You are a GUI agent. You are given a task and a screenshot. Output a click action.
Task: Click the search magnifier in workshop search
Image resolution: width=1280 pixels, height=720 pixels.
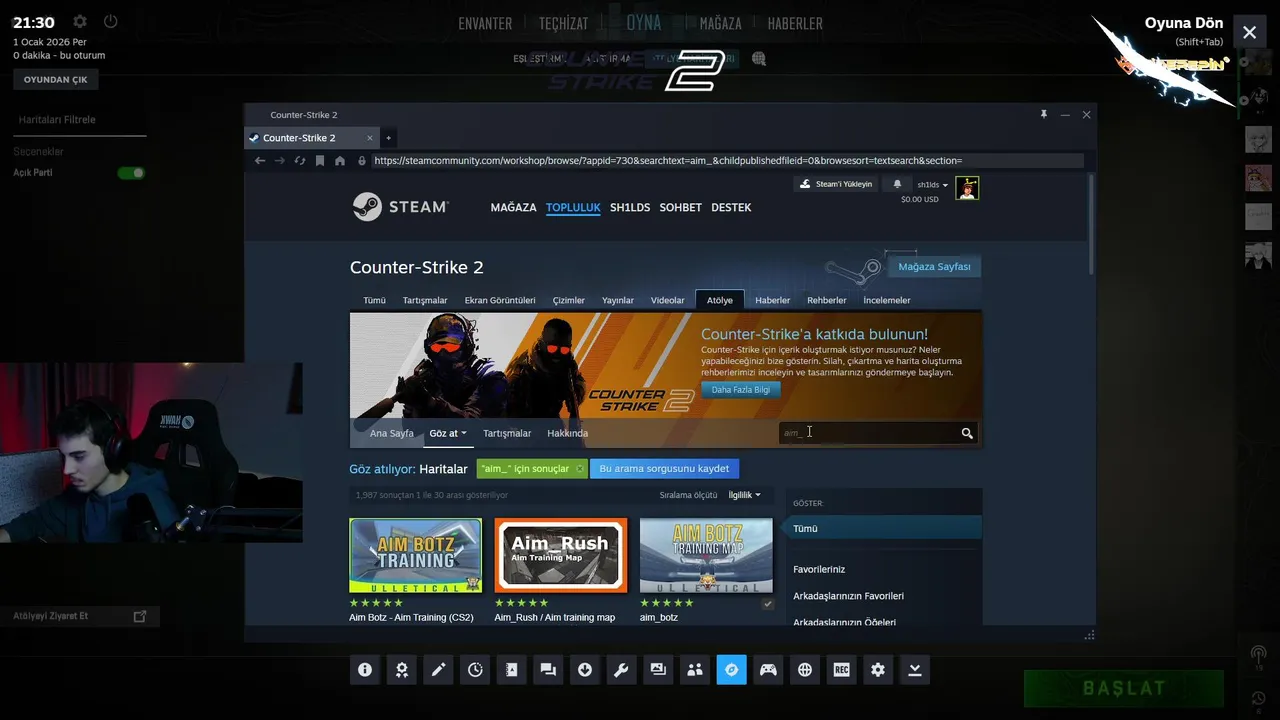point(967,433)
